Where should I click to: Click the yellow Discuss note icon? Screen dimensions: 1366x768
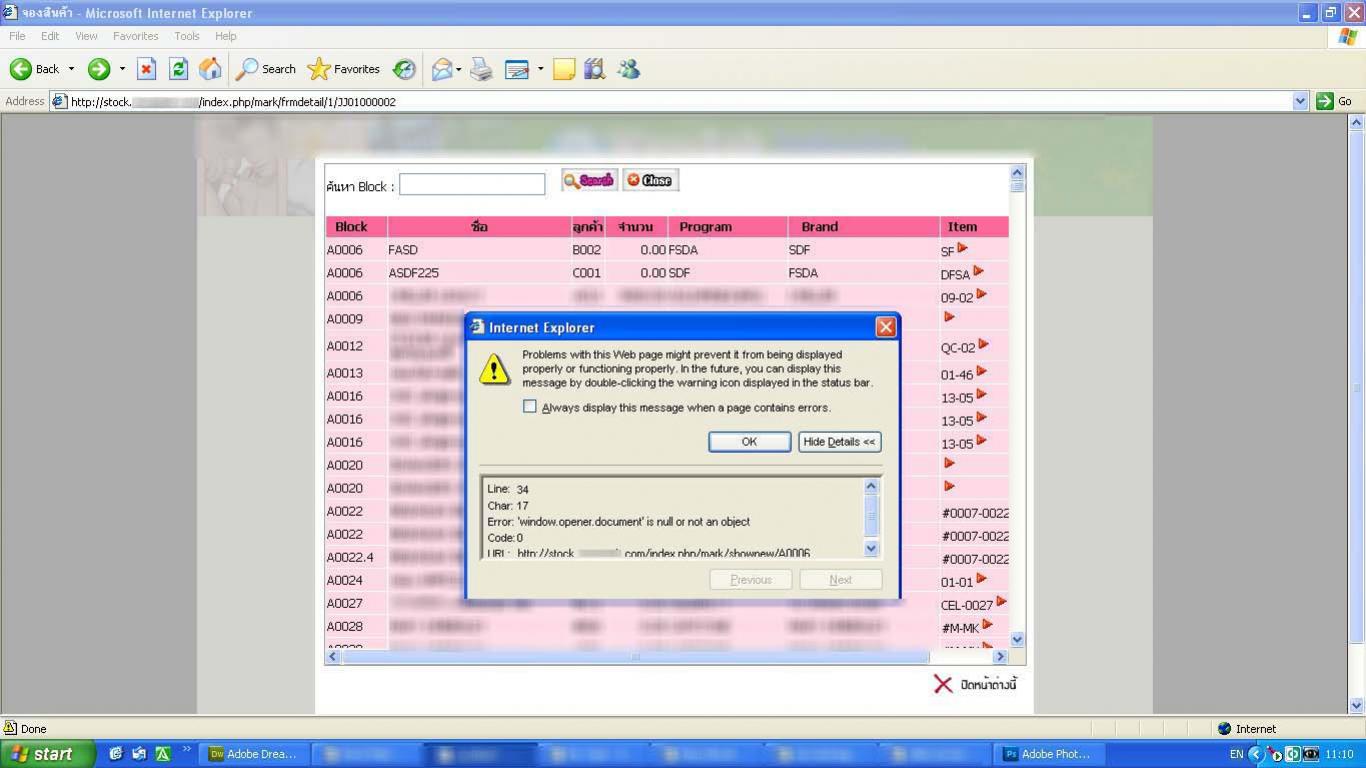[564, 69]
